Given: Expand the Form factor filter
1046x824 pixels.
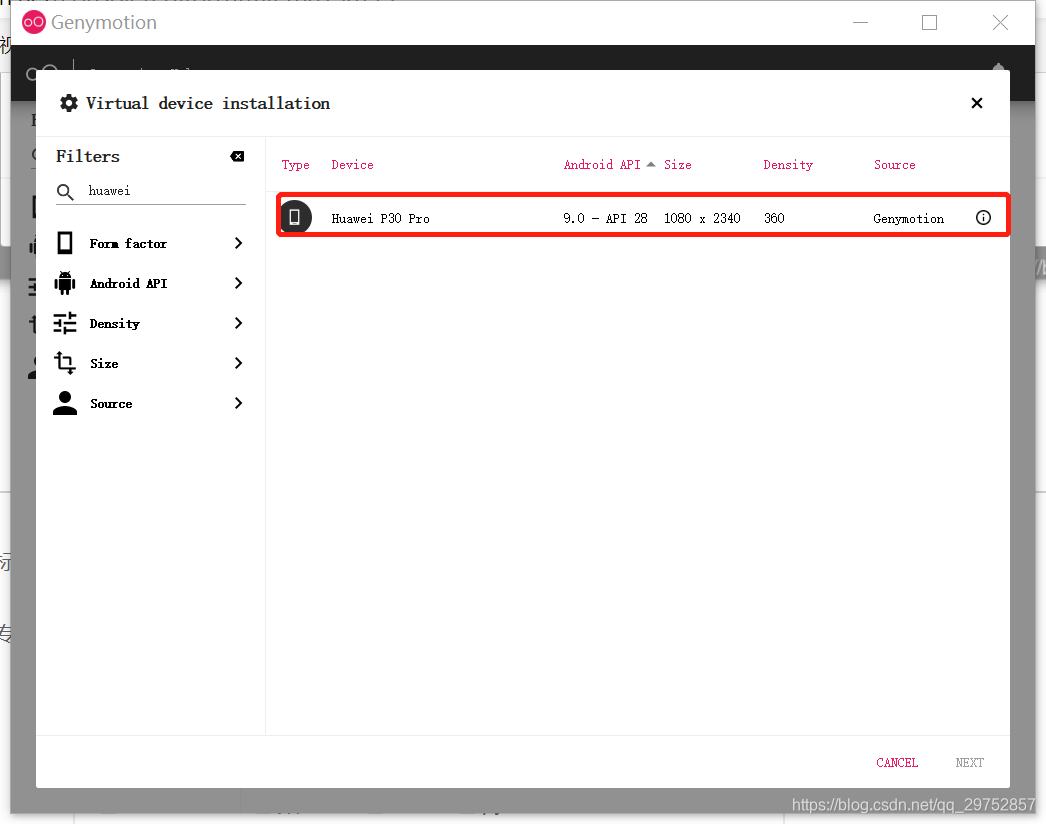Looking at the screenshot, I should [x=149, y=244].
